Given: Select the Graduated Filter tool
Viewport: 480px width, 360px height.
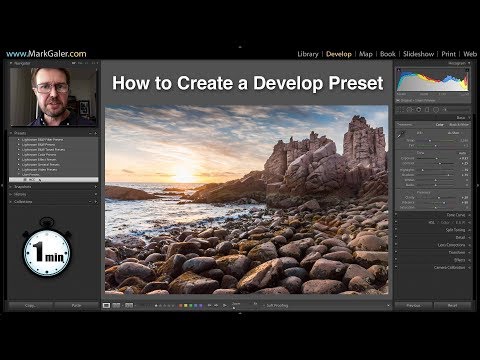Looking at the screenshot, I should click(427, 110).
